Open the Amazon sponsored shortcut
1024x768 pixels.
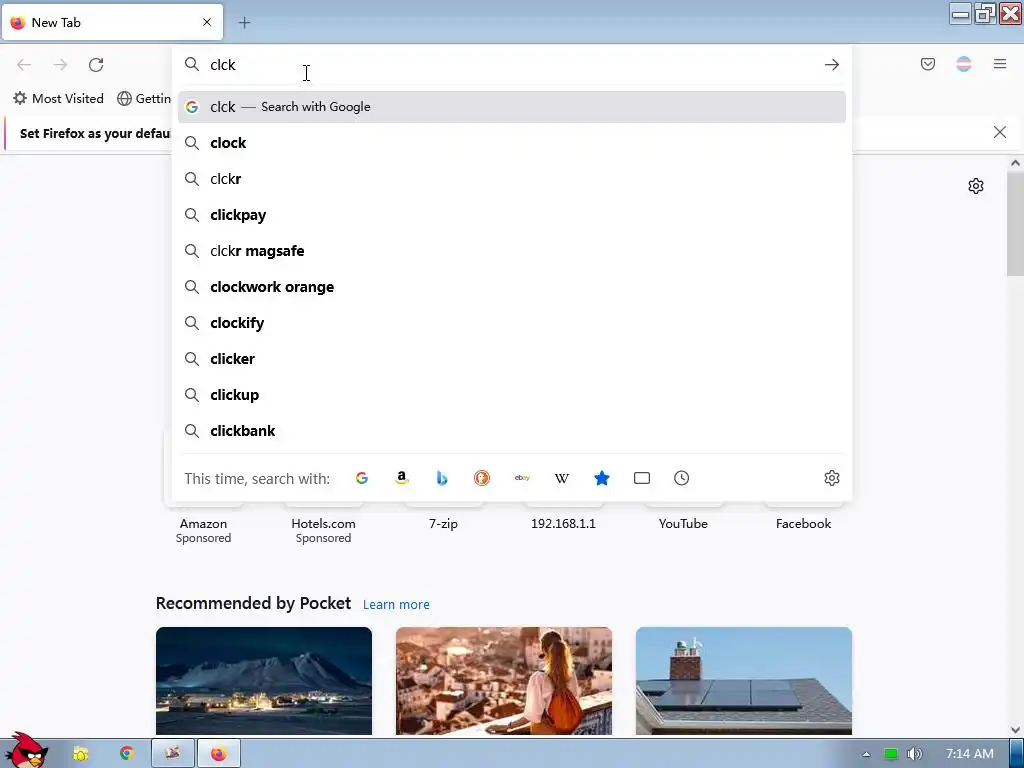click(203, 524)
